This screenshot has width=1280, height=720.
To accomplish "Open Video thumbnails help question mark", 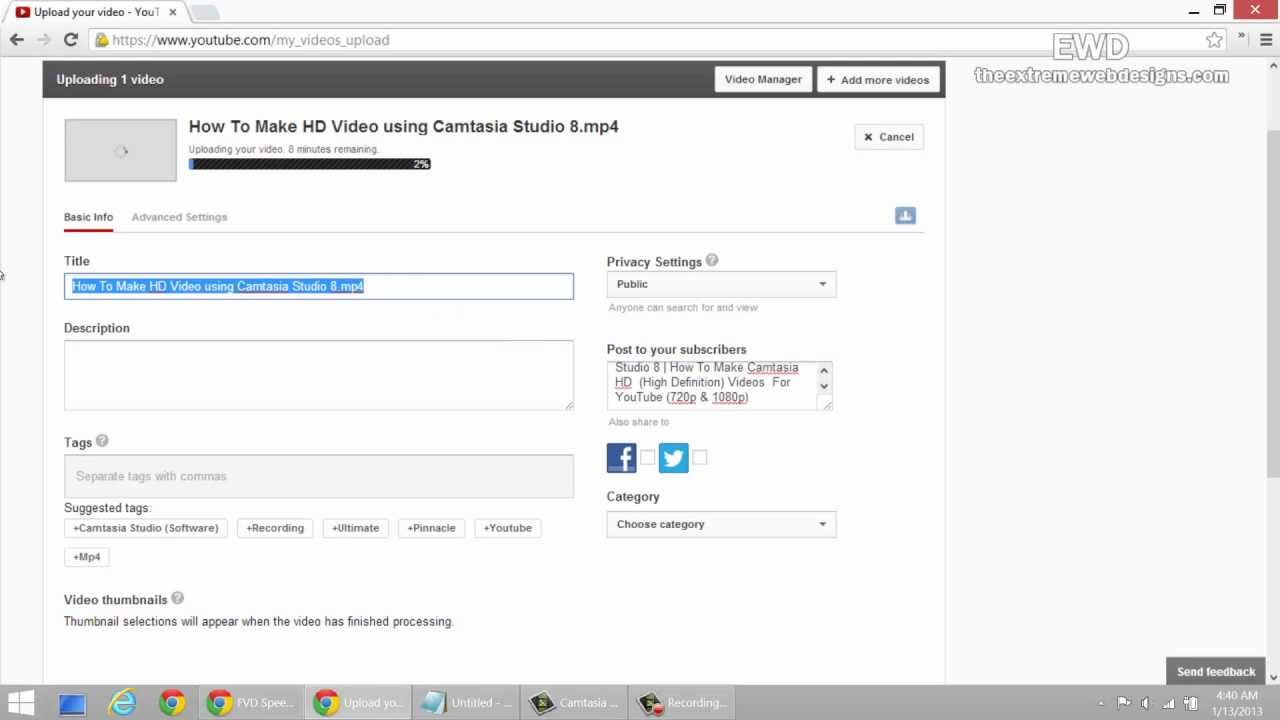I will pos(177,598).
